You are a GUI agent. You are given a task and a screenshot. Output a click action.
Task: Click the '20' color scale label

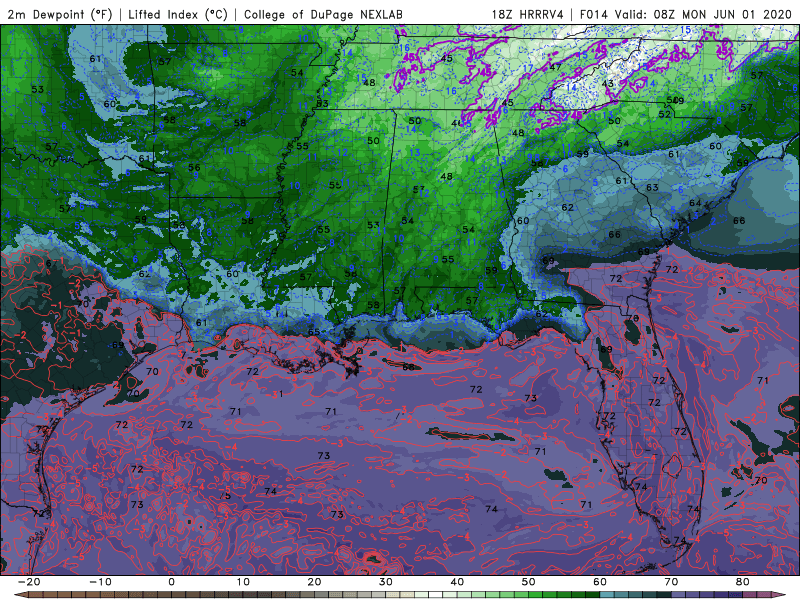tap(314, 582)
